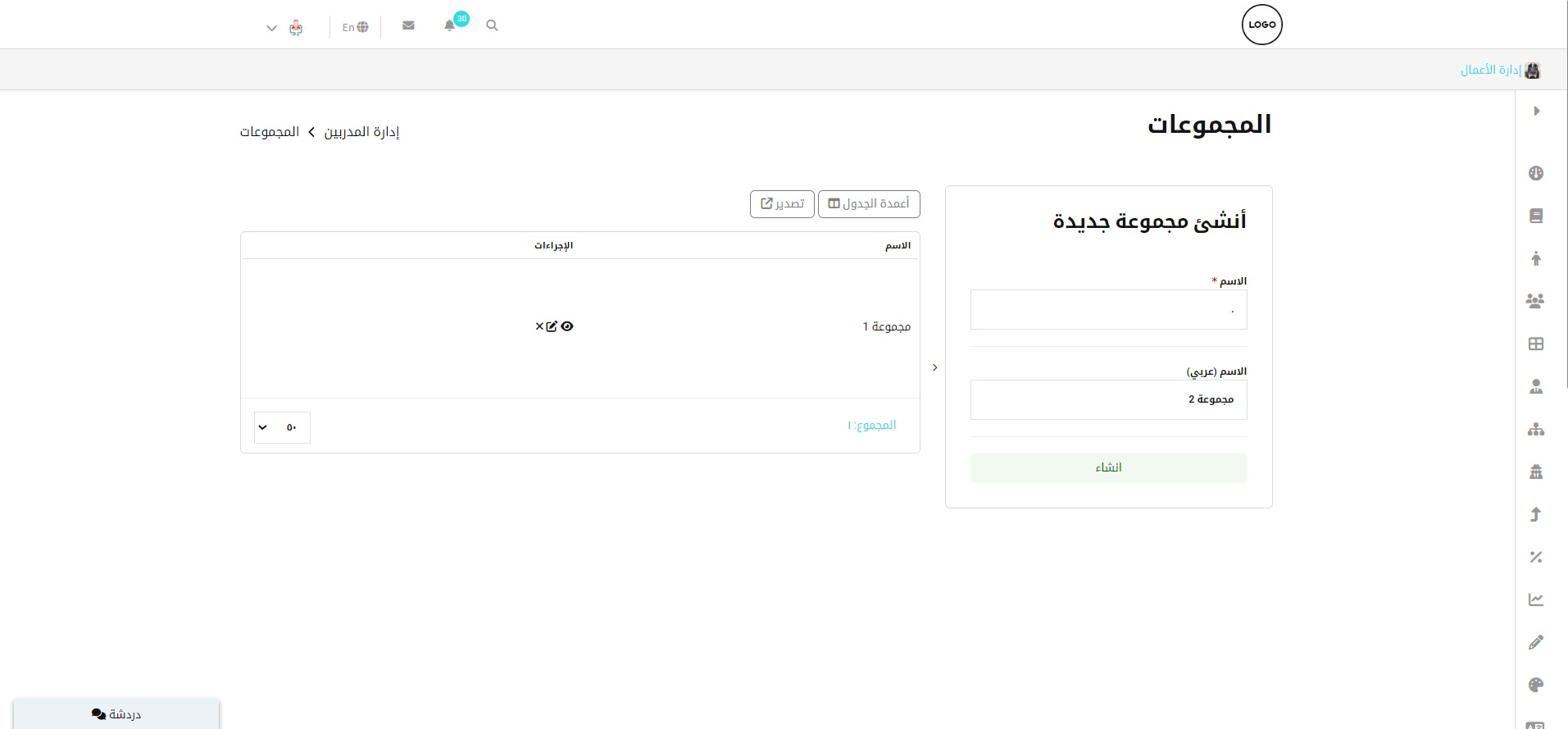This screenshot has width=1568, height=729.
Task: View مجموعة 1 with the eye icon
Action: [567, 326]
